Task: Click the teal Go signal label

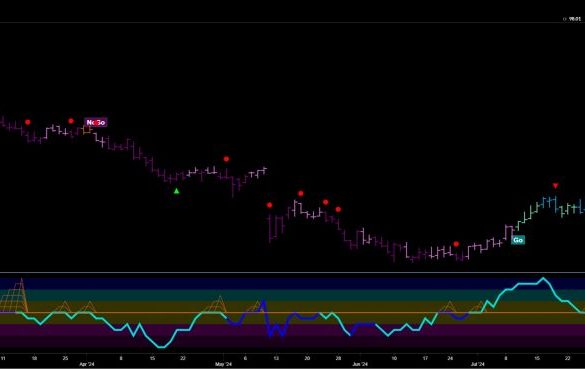Action: [x=518, y=240]
